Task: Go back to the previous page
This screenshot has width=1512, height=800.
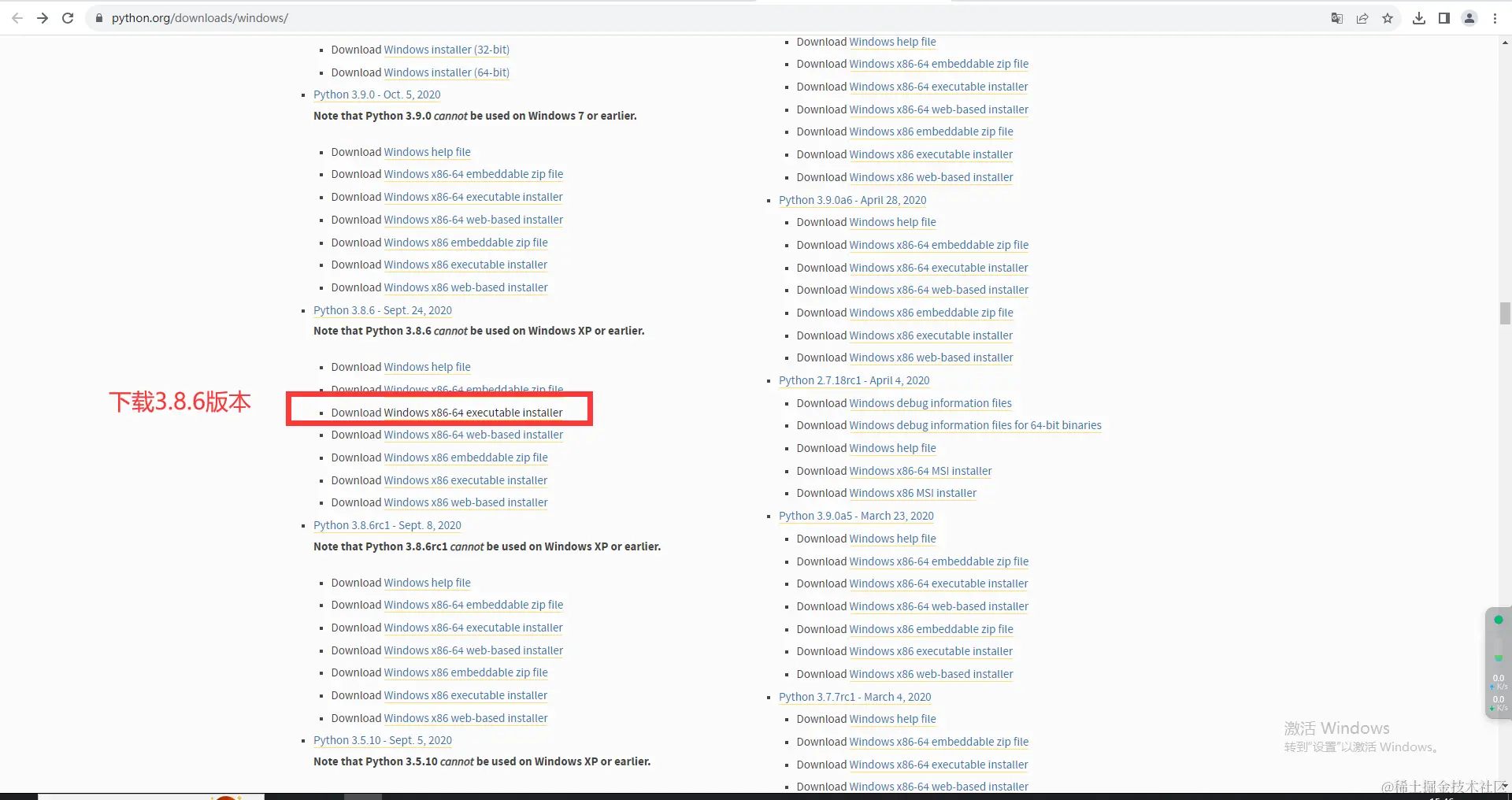Action: pyautogui.click(x=17, y=18)
